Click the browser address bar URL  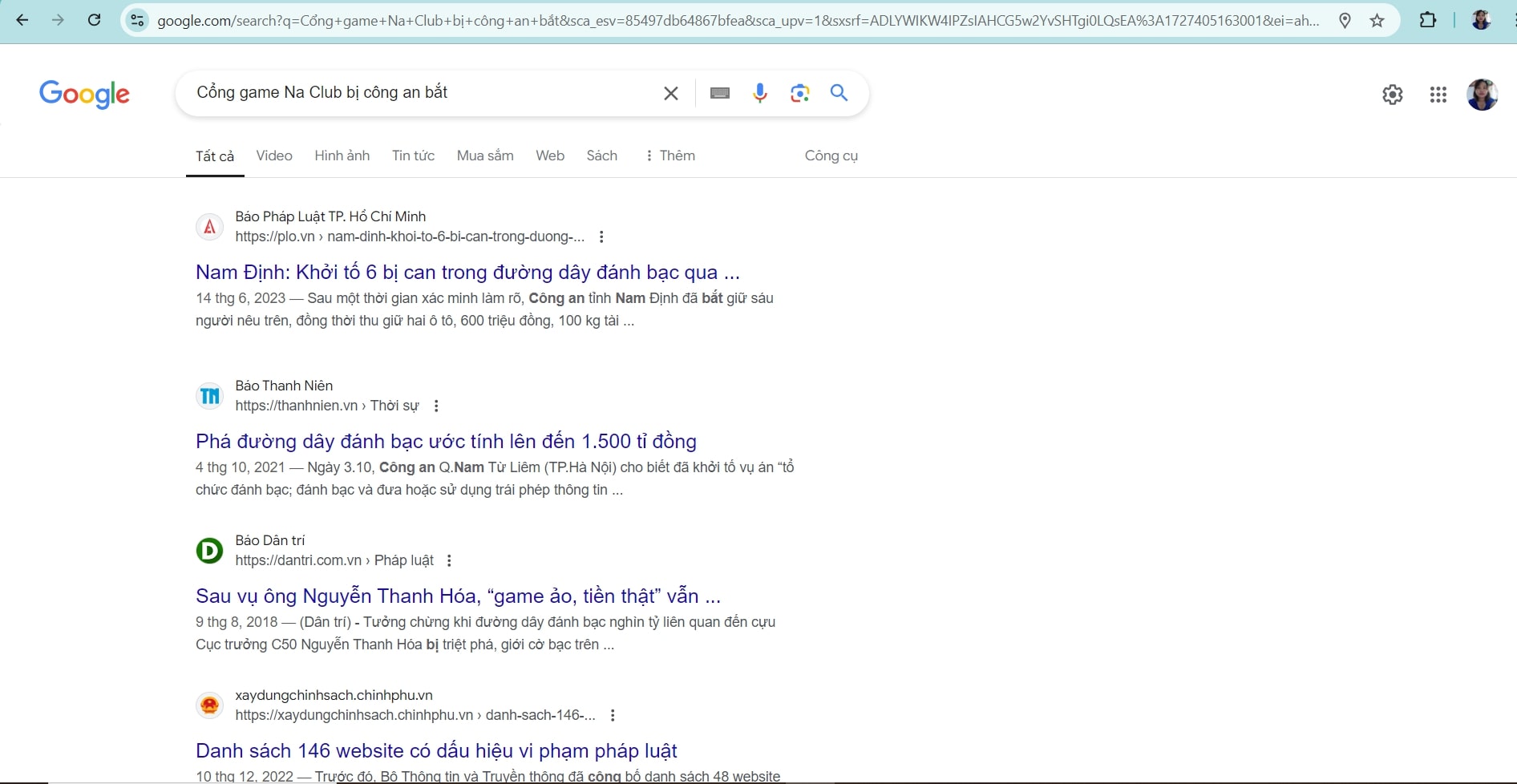coord(738,21)
